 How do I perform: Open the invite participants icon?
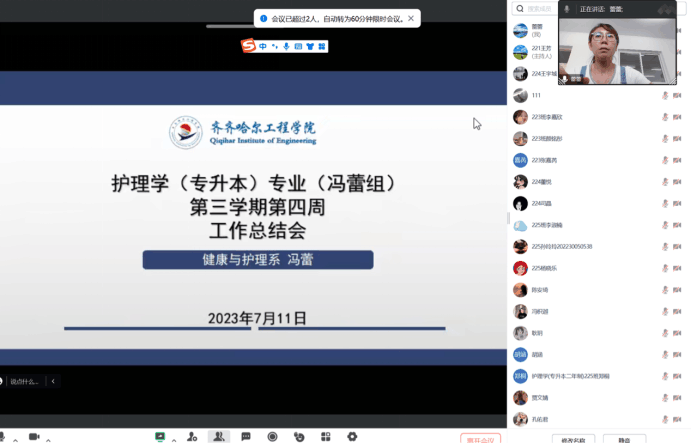[x=192, y=437]
